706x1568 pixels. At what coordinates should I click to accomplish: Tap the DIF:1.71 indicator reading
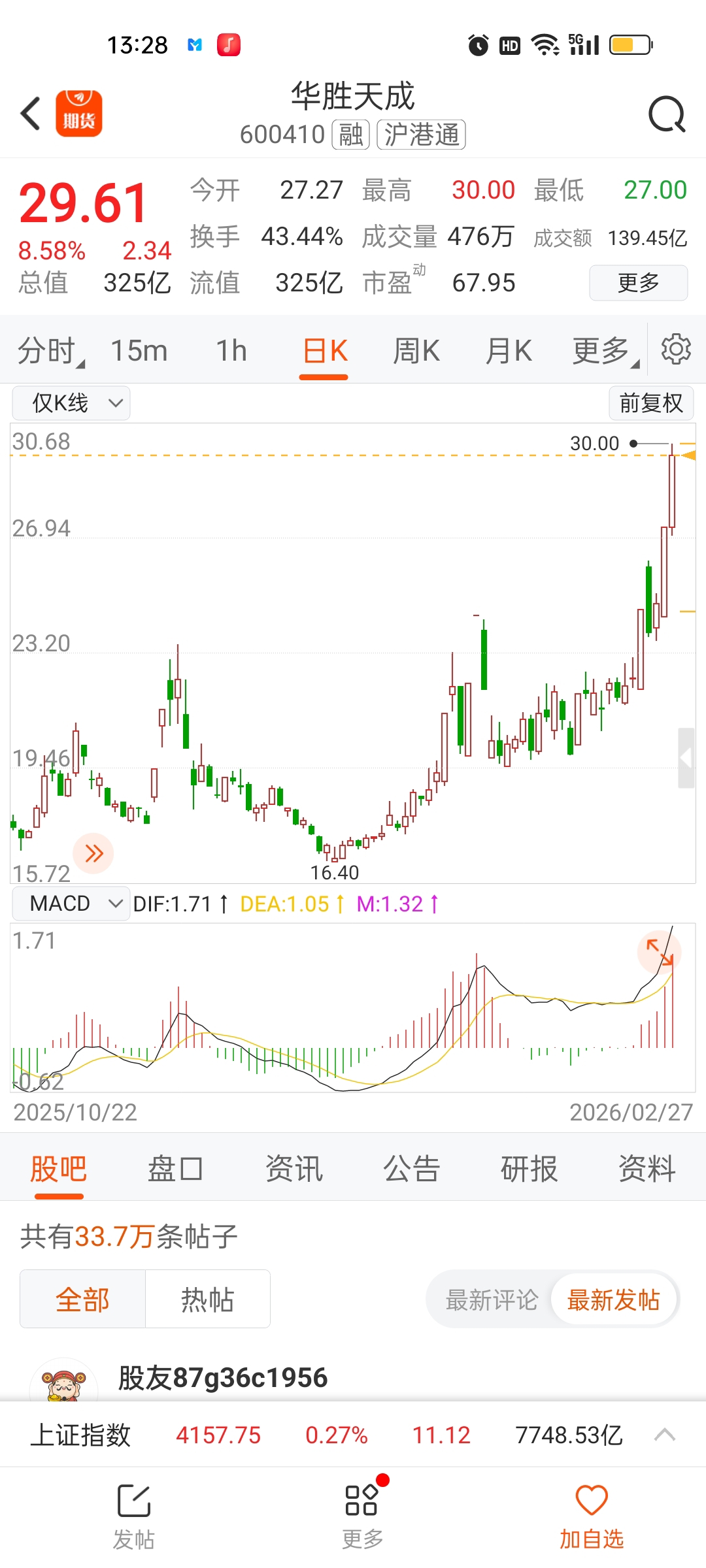pos(180,904)
